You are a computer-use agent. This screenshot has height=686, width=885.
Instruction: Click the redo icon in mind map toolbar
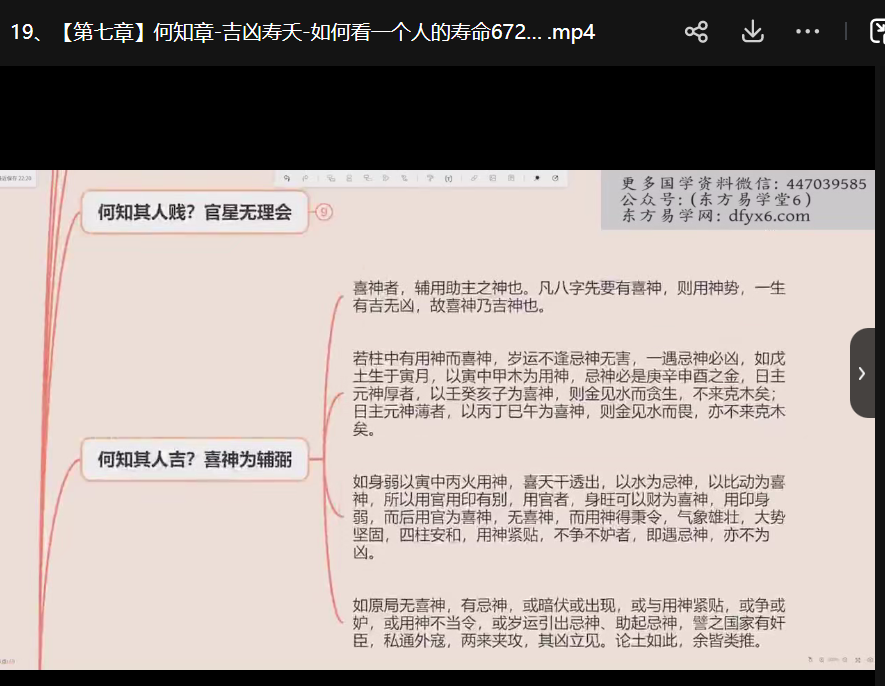point(307,179)
